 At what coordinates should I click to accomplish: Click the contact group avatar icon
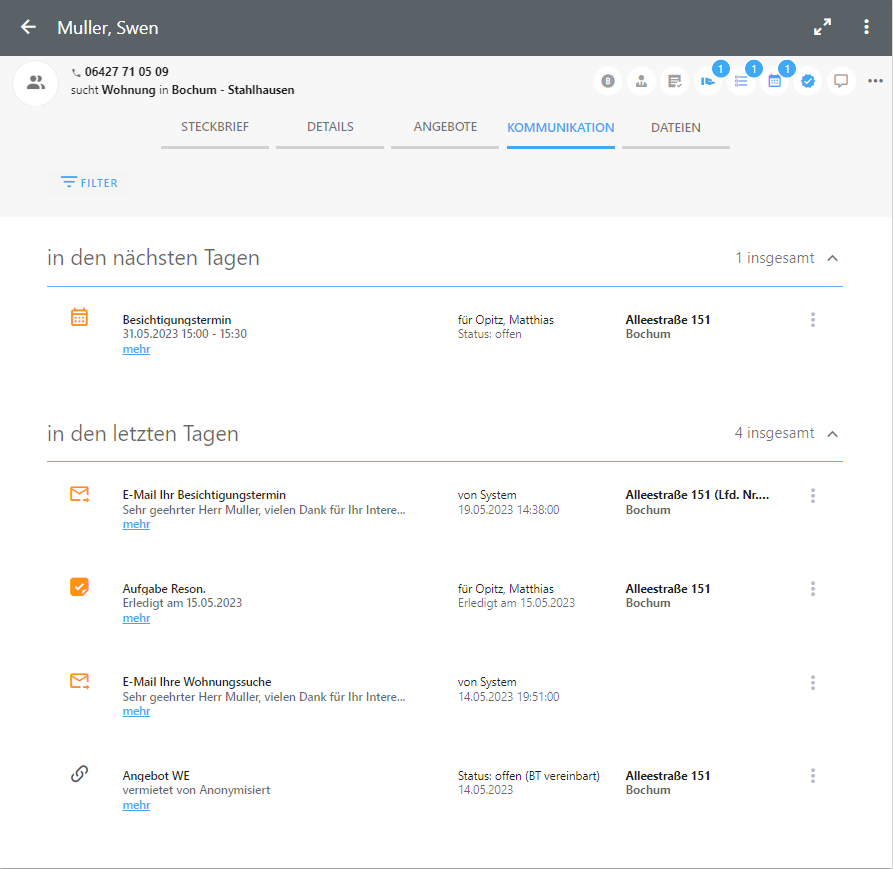click(x=36, y=82)
